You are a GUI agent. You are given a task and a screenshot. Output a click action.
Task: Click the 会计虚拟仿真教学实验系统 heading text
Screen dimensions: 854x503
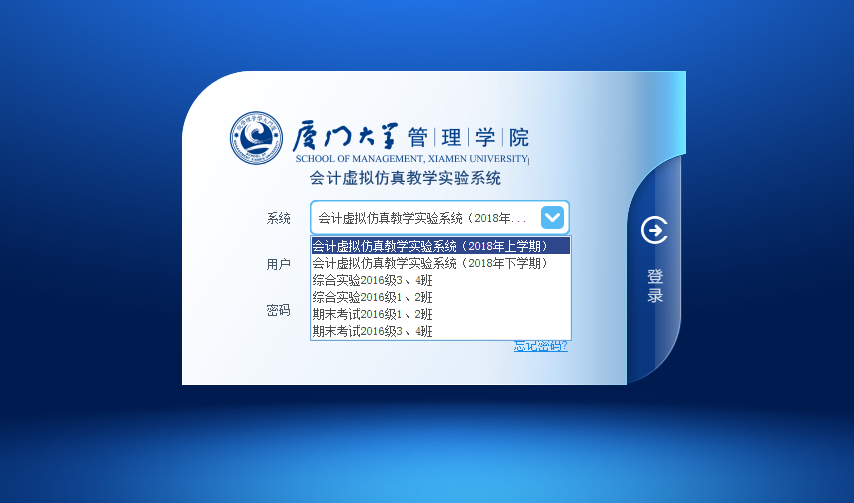pos(405,178)
